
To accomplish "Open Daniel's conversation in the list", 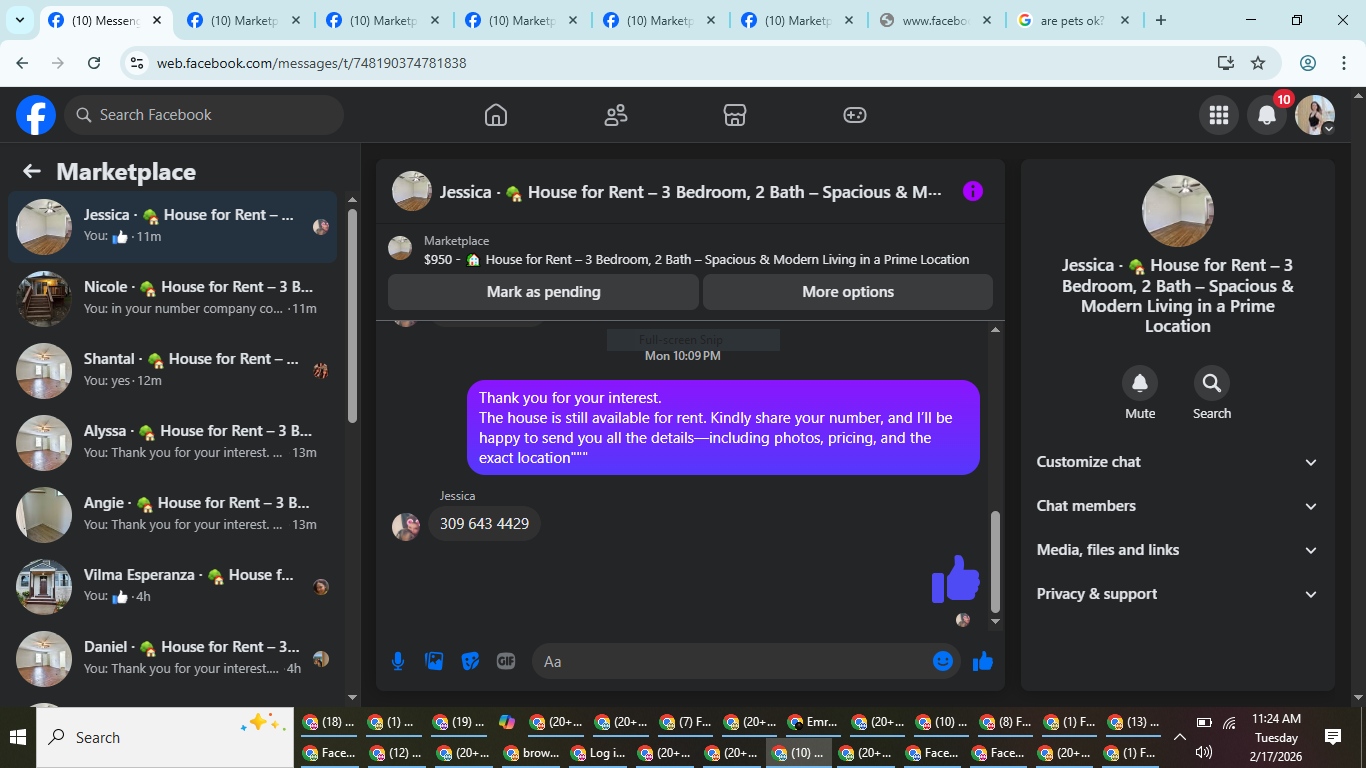I will 173,659.
